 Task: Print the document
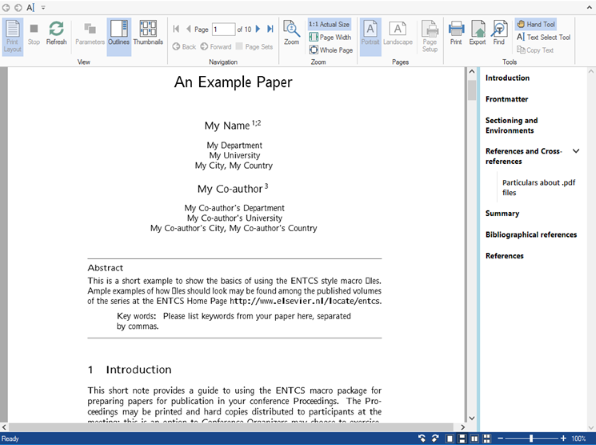click(x=456, y=33)
